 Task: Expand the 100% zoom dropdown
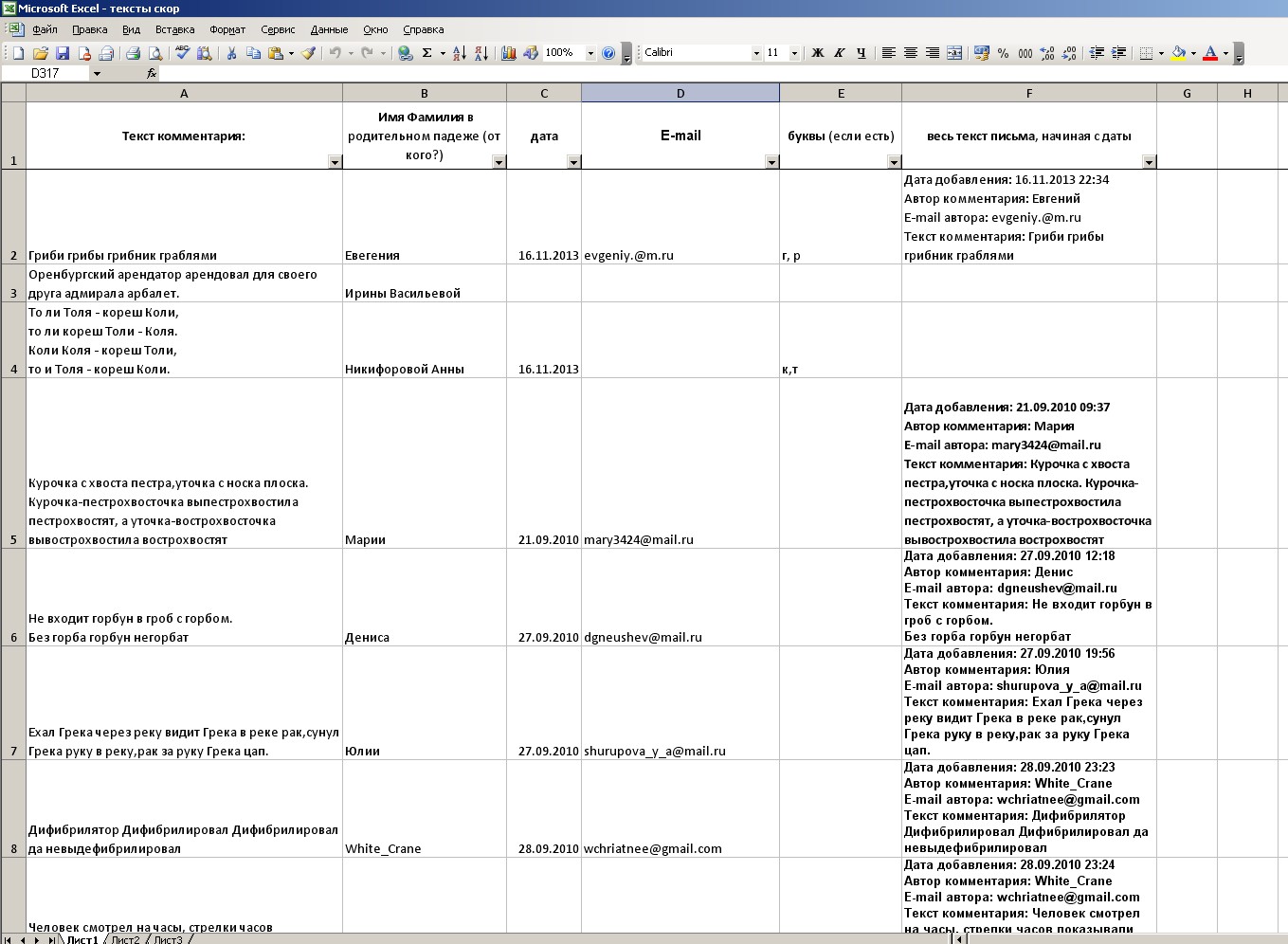(x=590, y=53)
